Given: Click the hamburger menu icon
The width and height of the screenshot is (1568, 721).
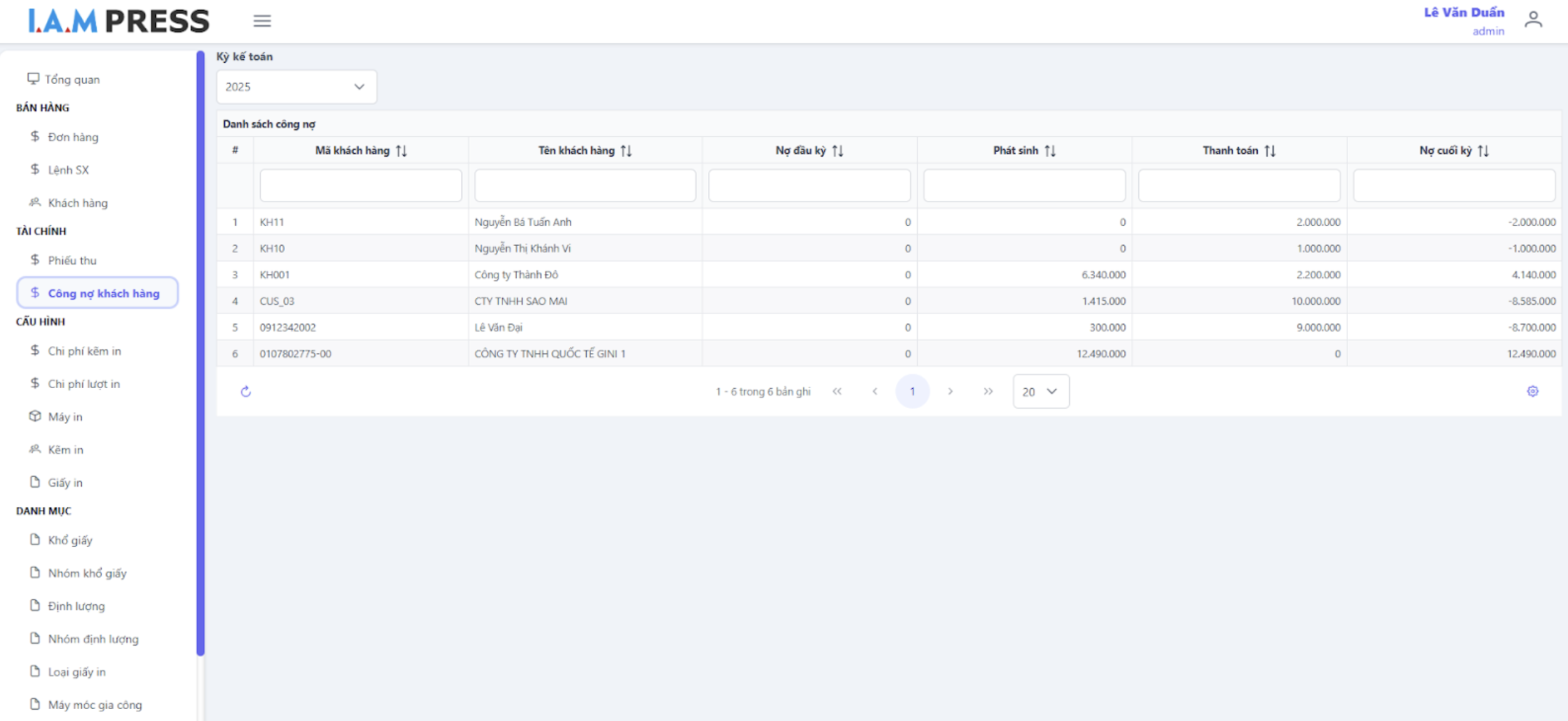Looking at the screenshot, I should (x=262, y=21).
